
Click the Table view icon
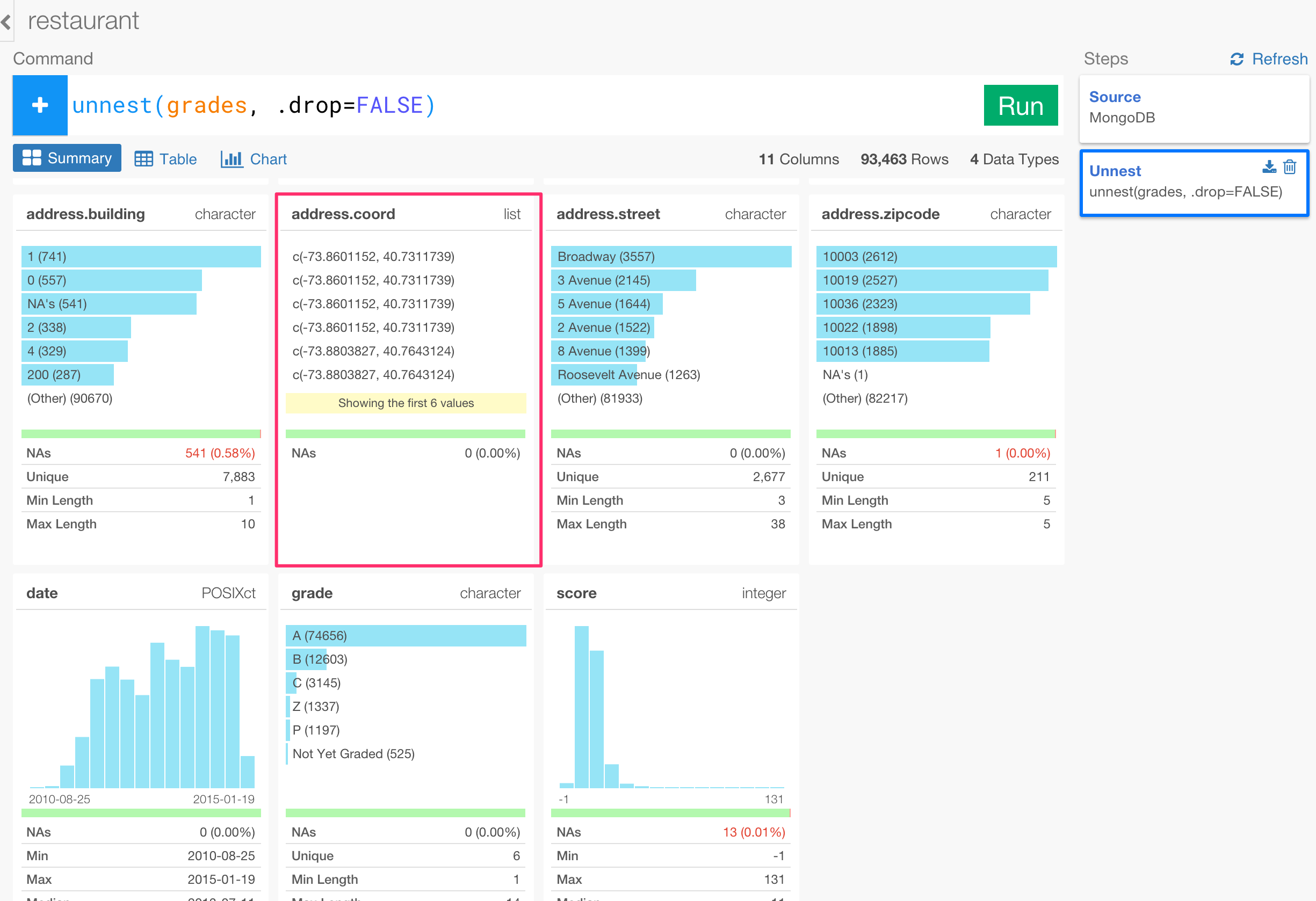143,159
